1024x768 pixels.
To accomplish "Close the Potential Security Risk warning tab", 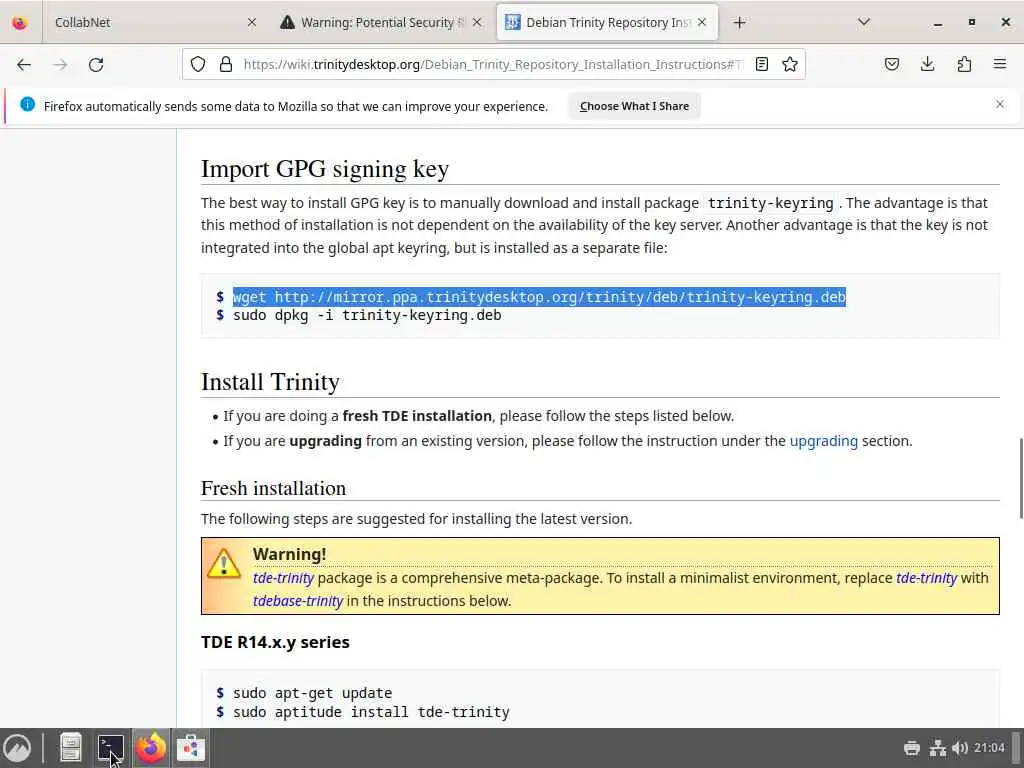I will [477, 23].
